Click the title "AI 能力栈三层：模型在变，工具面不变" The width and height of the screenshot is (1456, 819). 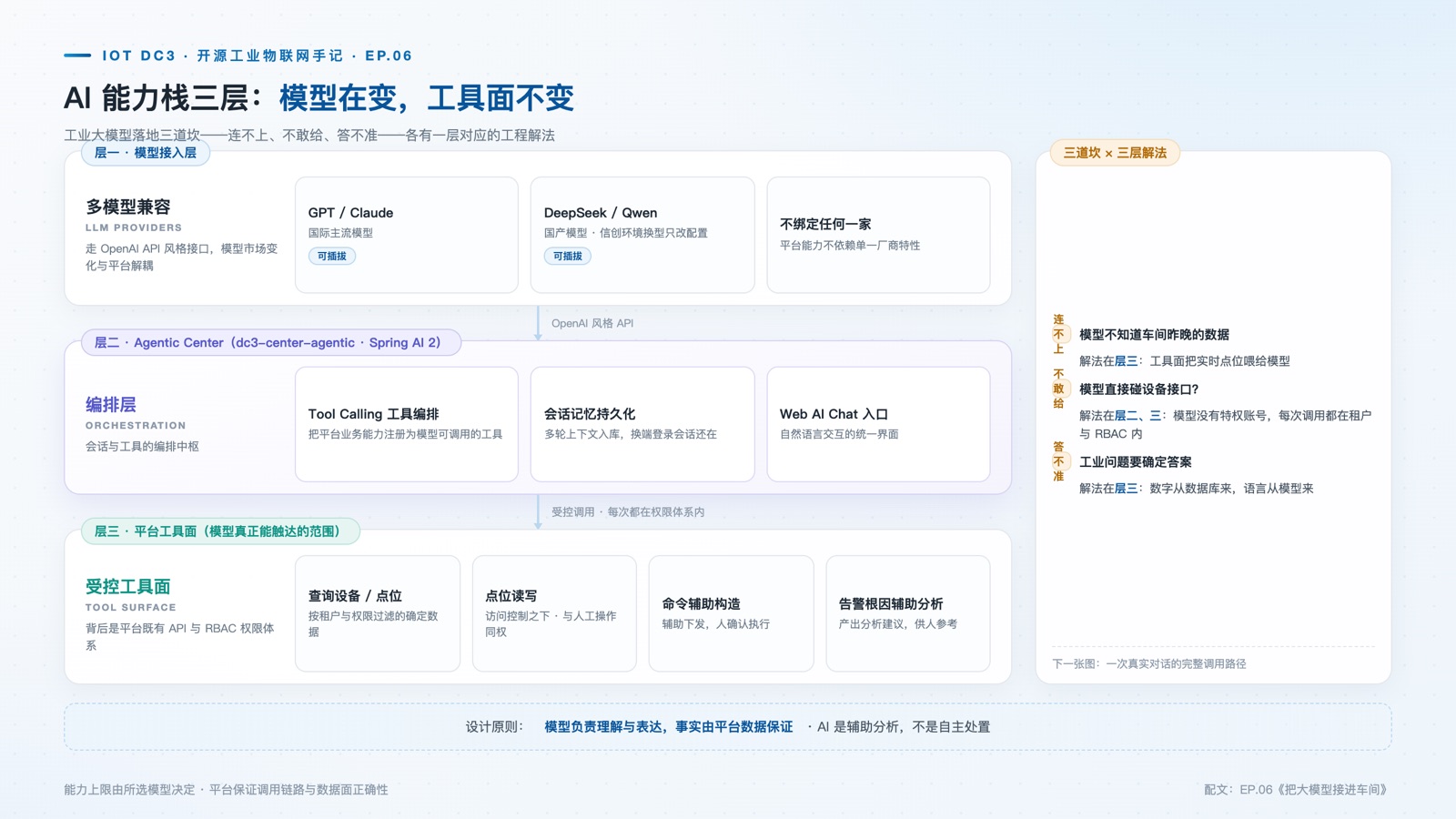(318, 98)
